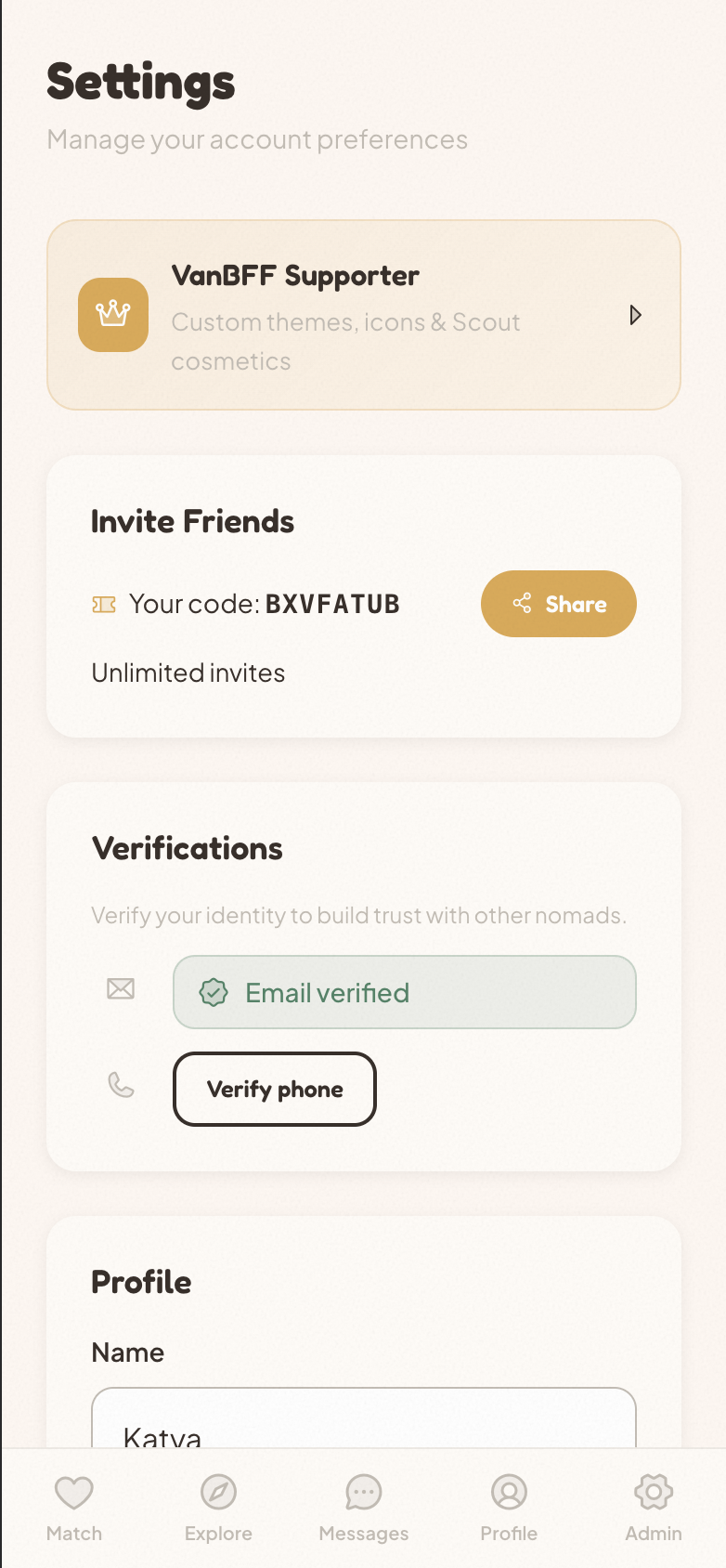Screen dimensions: 726x1568
Task: Click the ticket icon beside invite code
Action: pos(104,605)
